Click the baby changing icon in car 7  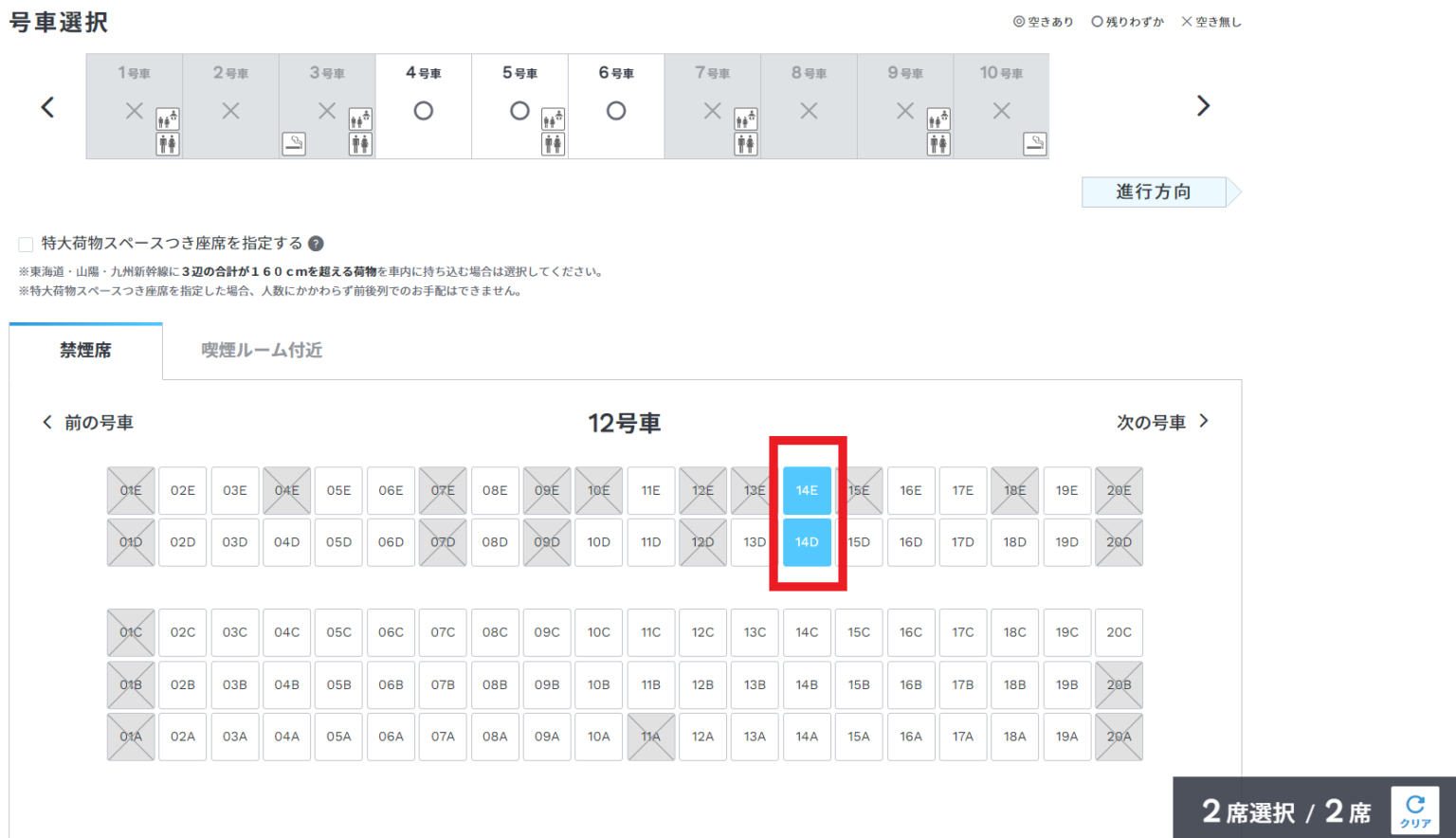coord(746,119)
